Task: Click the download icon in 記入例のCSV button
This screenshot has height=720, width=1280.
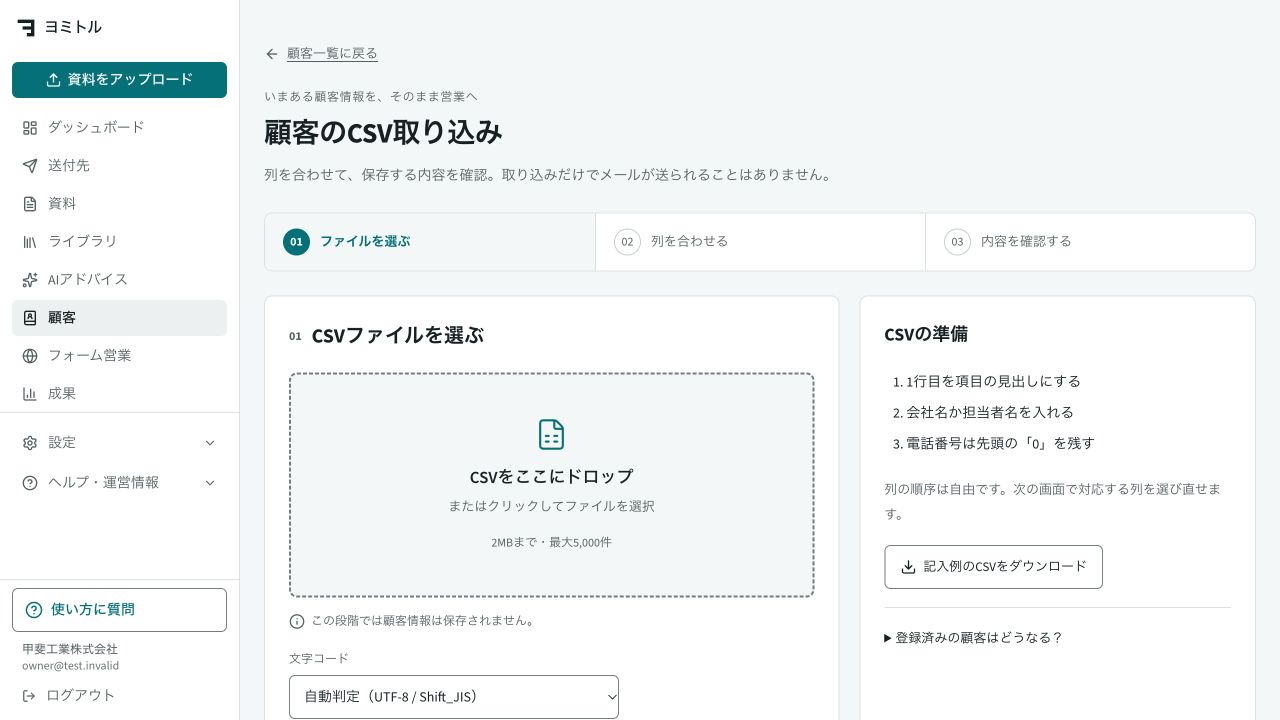Action: pos(908,567)
